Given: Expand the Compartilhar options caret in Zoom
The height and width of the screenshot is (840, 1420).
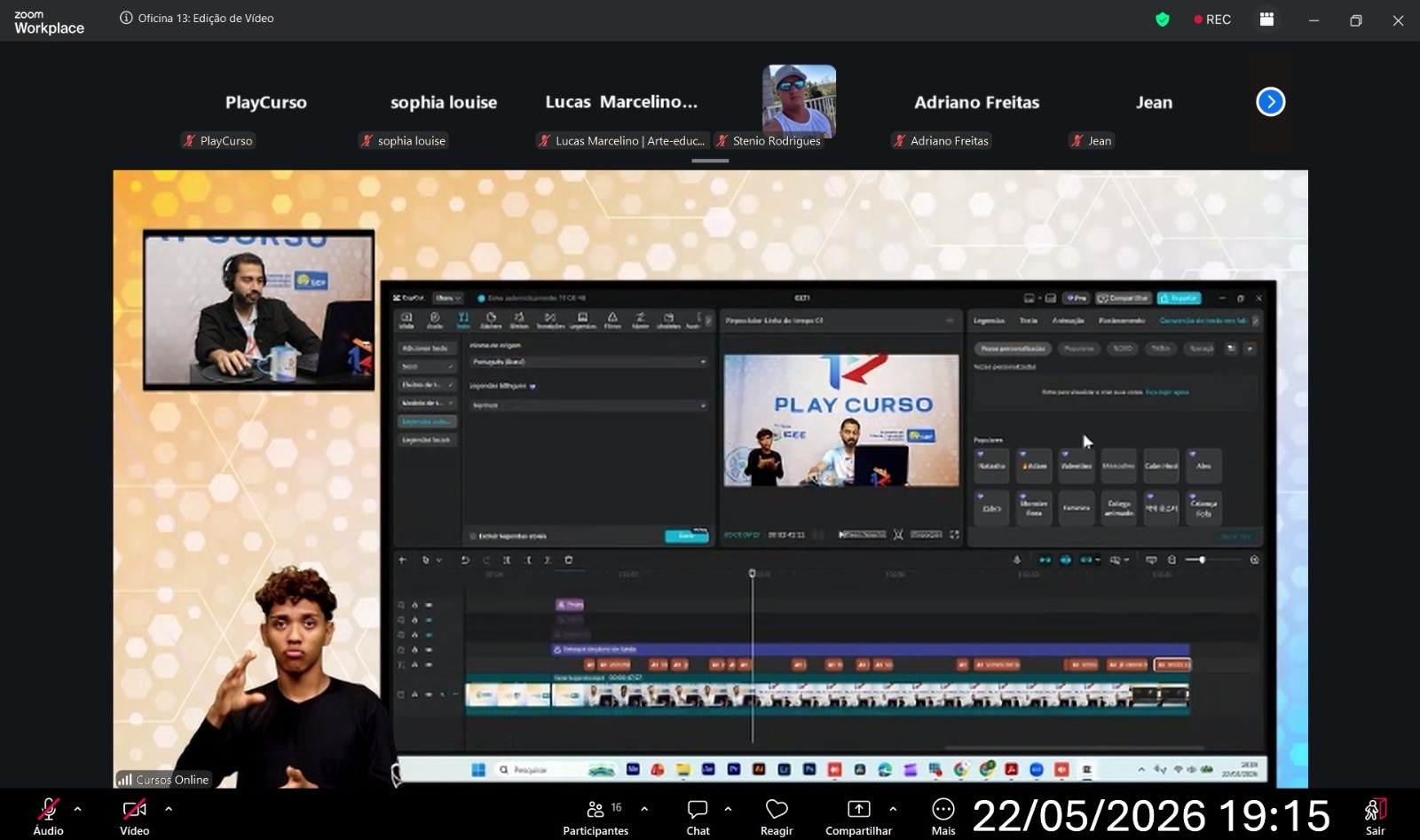Looking at the screenshot, I should pos(893,809).
